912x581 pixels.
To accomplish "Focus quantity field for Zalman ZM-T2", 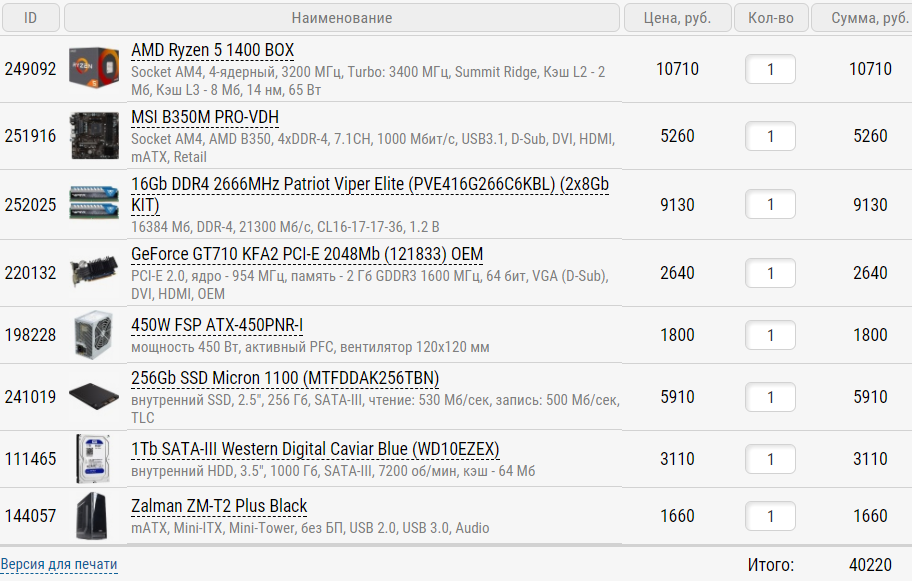I will pyautogui.click(x=770, y=516).
